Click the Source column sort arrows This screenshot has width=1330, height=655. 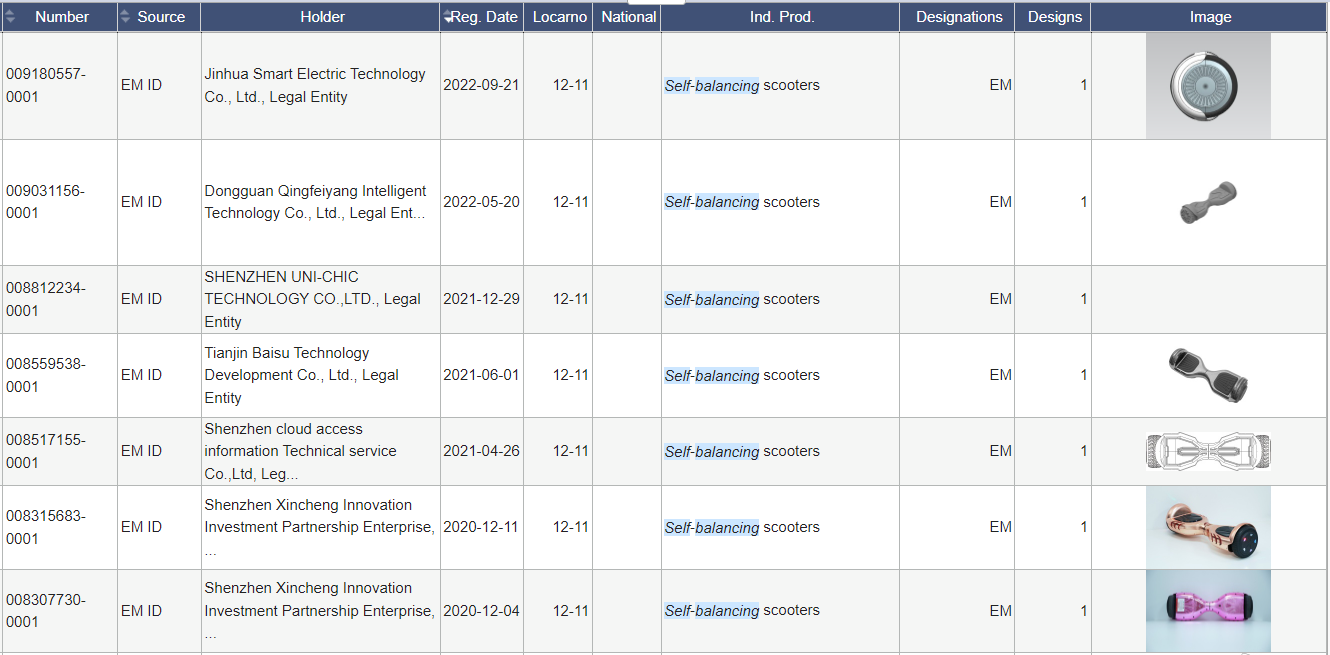click(125, 17)
